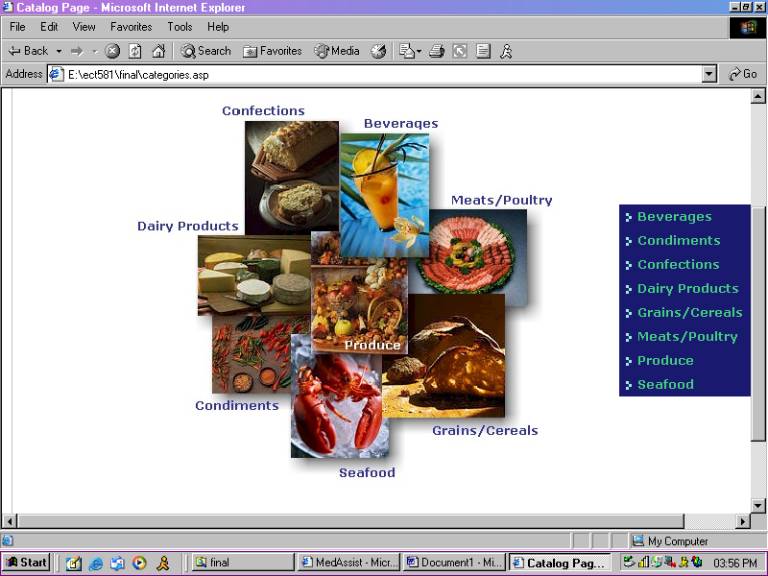This screenshot has height=576, width=768.
Task: Launch the Messenger toolbar icon
Action: point(506,51)
